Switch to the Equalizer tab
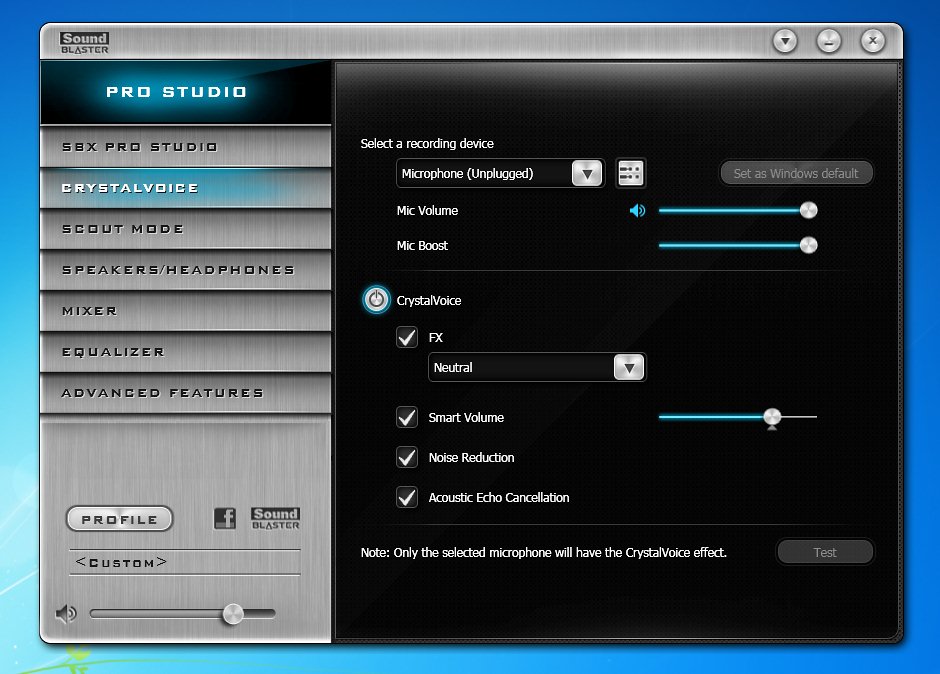Image resolution: width=940 pixels, height=674 pixels. (185, 352)
